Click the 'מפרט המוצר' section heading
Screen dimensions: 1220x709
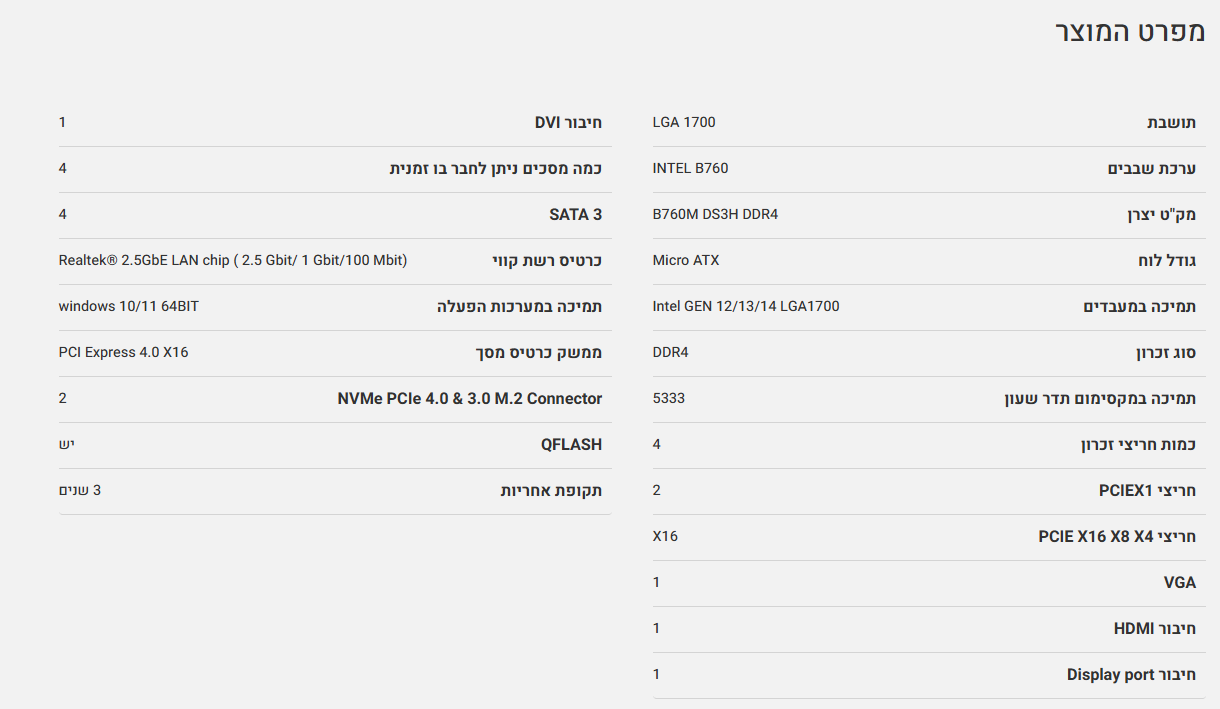(x=1130, y=31)
